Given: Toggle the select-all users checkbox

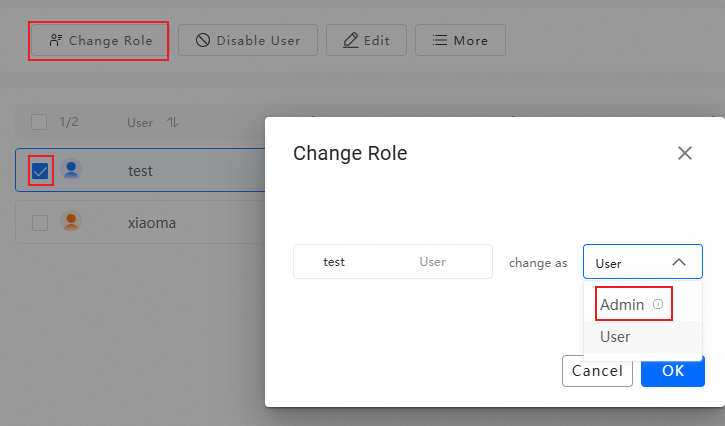Looking at the screenshot, I should point(39,122).
